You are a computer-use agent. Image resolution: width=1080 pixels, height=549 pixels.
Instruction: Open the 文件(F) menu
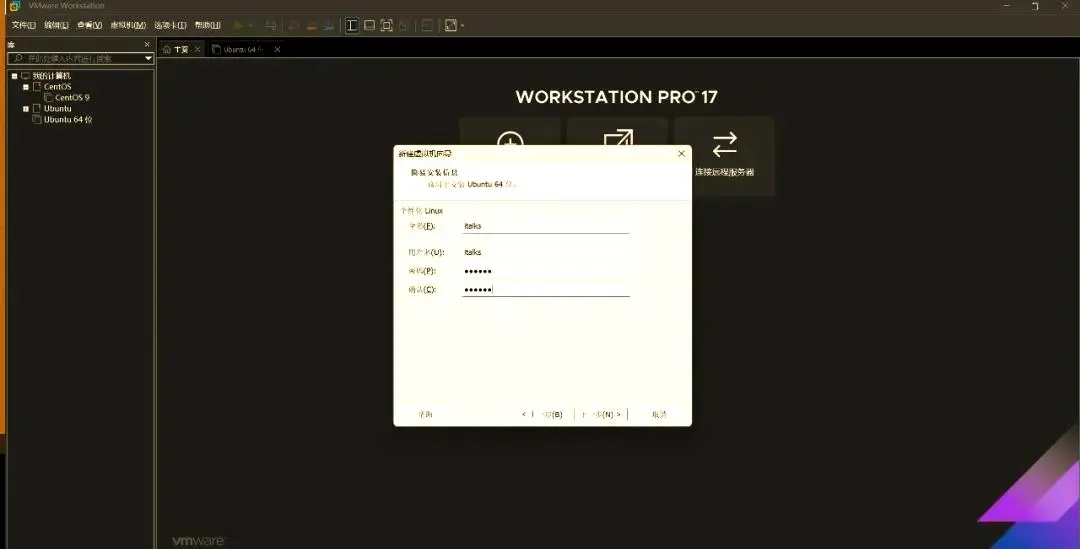coord(23,25)
